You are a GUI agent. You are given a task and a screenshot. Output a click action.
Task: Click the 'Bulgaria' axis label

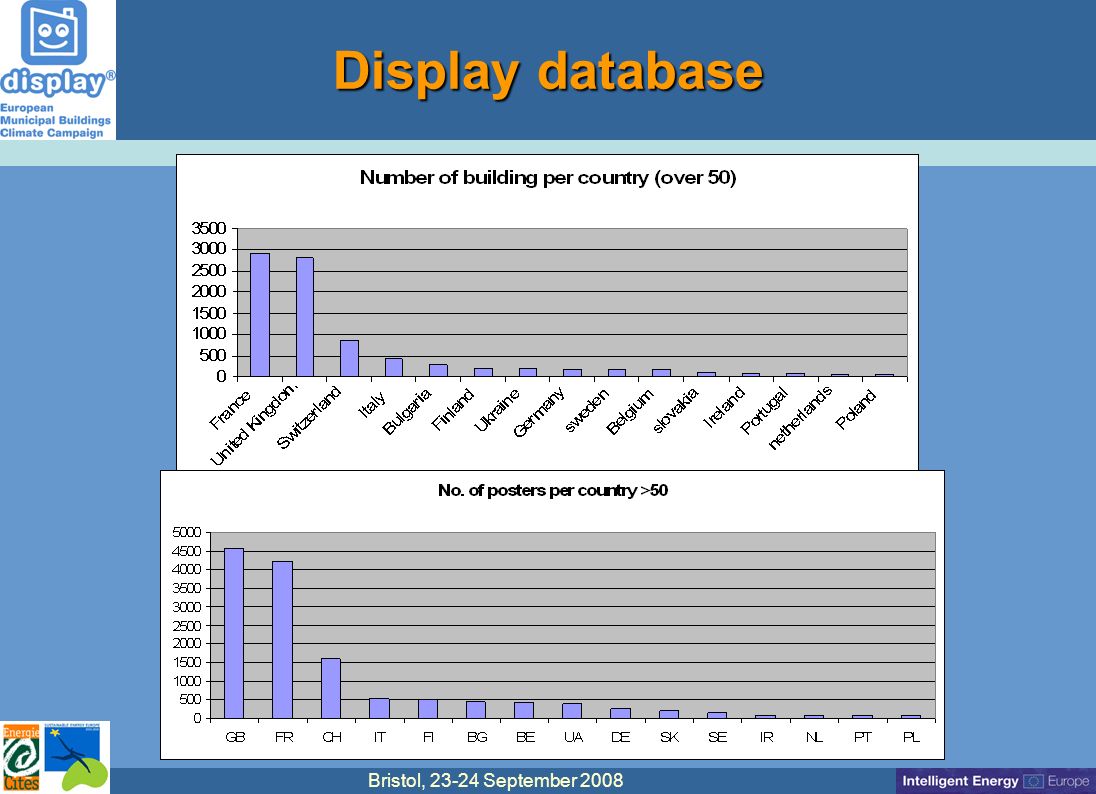pos(407,411)
